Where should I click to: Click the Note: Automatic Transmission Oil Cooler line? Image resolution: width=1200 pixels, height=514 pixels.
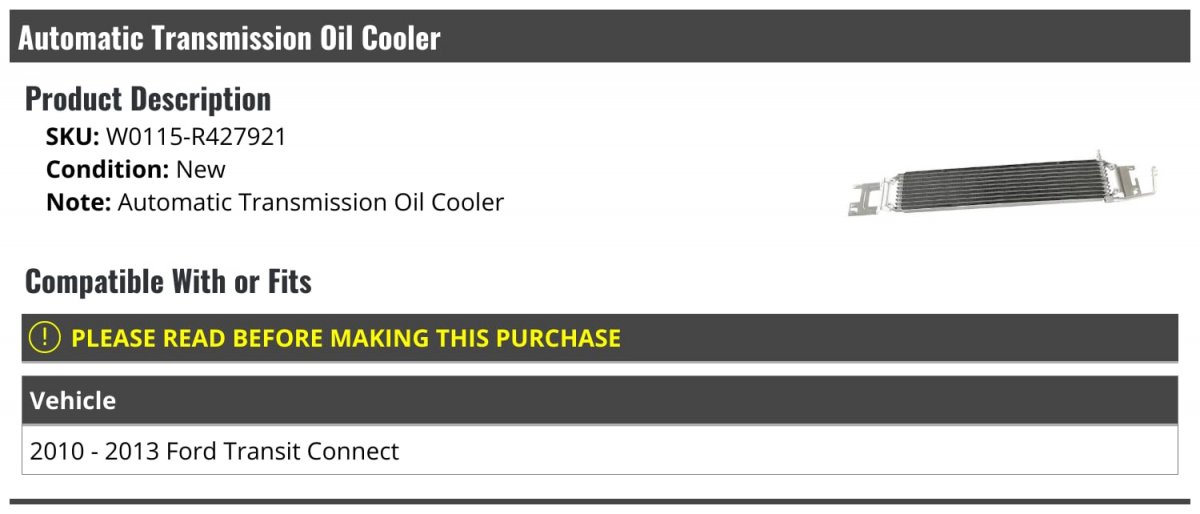coord(275,202)
